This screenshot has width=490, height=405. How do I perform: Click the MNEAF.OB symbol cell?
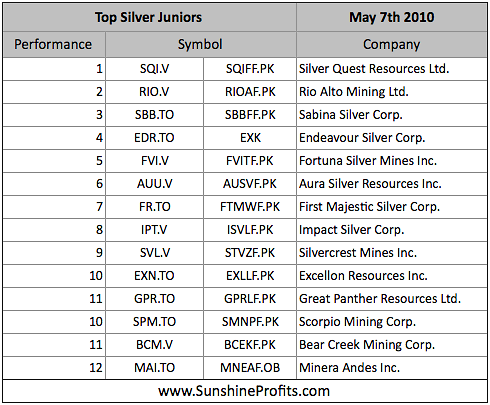(250, 368)
